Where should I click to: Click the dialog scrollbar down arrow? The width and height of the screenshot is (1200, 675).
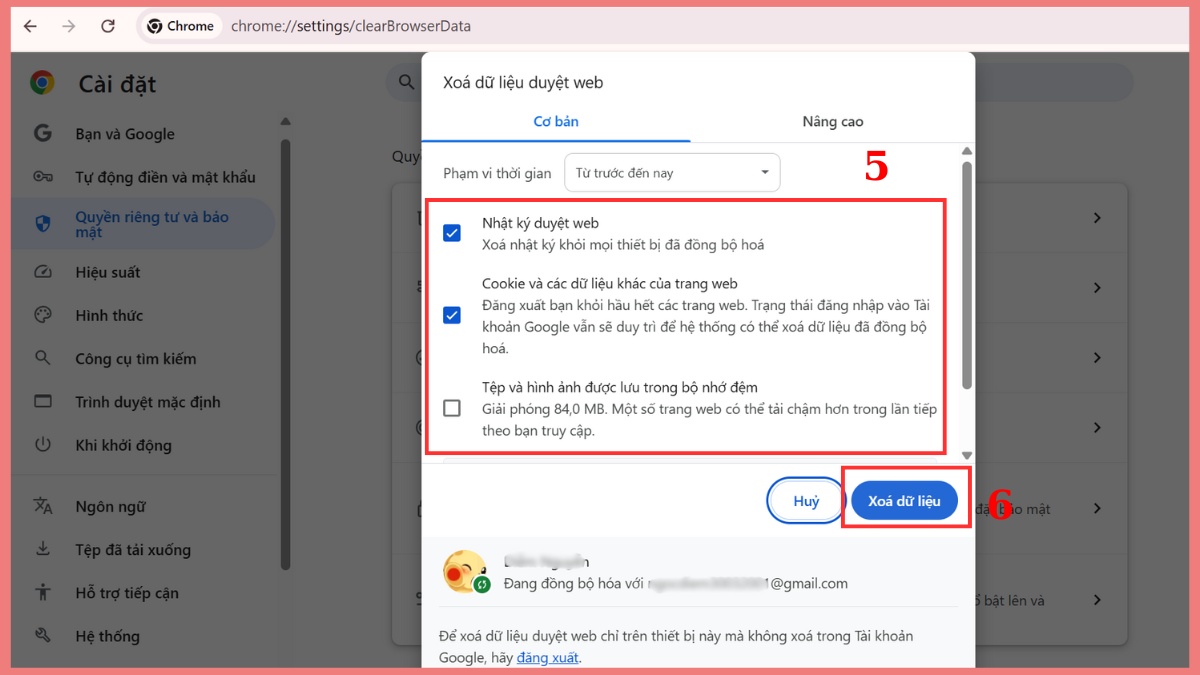[966, 455]
